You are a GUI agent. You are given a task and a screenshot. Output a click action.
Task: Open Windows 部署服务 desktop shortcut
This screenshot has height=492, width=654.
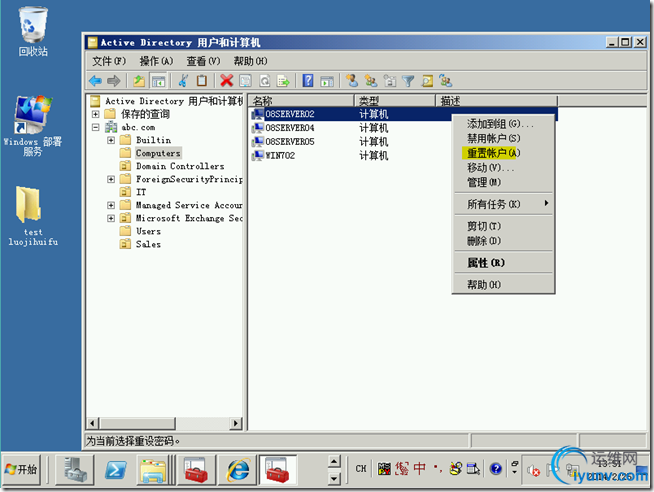point(33,126)
